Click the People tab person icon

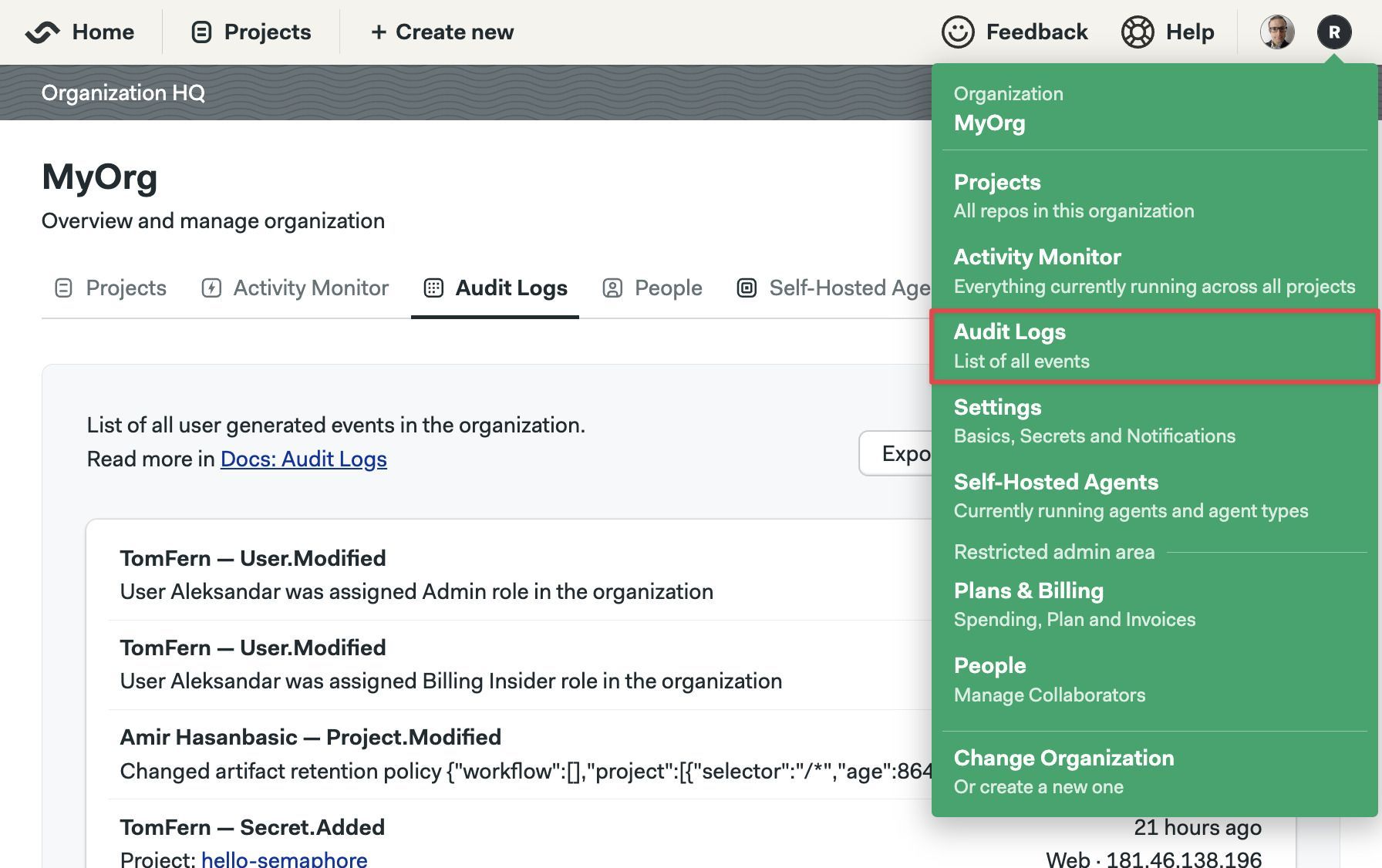point(612,288)
